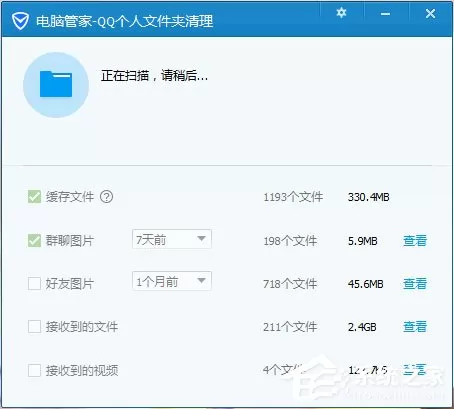Enable the 好友图片 checkbox
Viewport: 454px width, 409px height.
pos(34,284)
